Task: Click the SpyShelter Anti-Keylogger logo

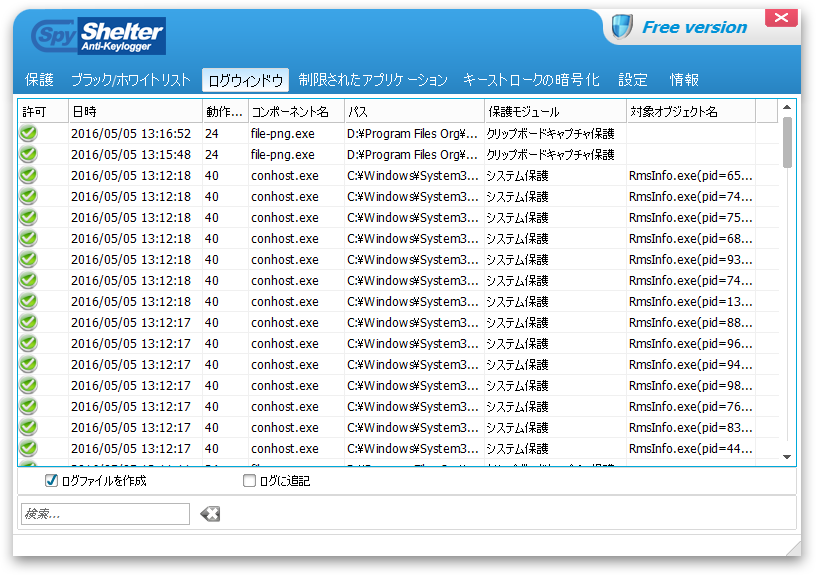Action: pyautogui.click(x=98, y=36)
